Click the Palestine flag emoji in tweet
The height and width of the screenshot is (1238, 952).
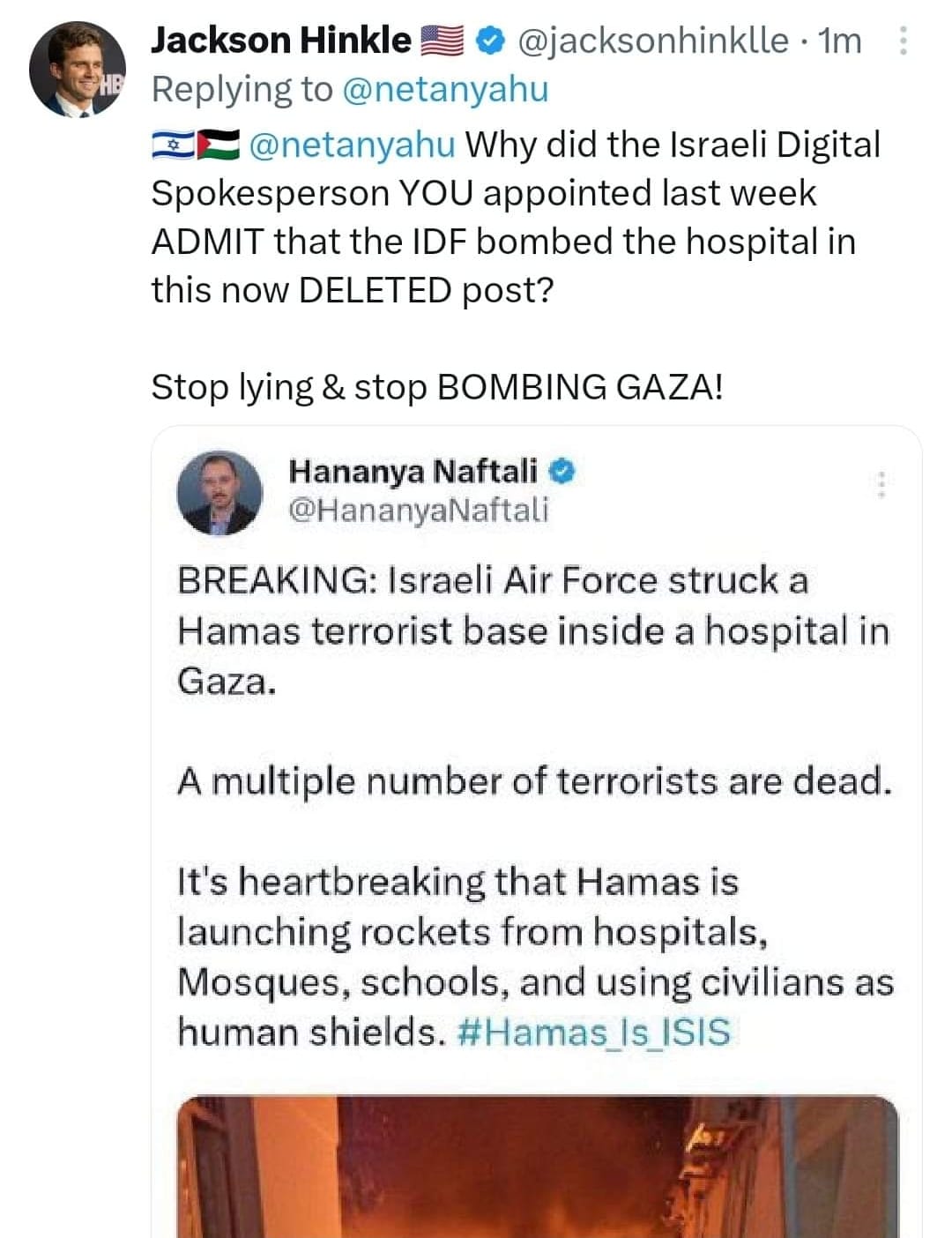[219, 145]
